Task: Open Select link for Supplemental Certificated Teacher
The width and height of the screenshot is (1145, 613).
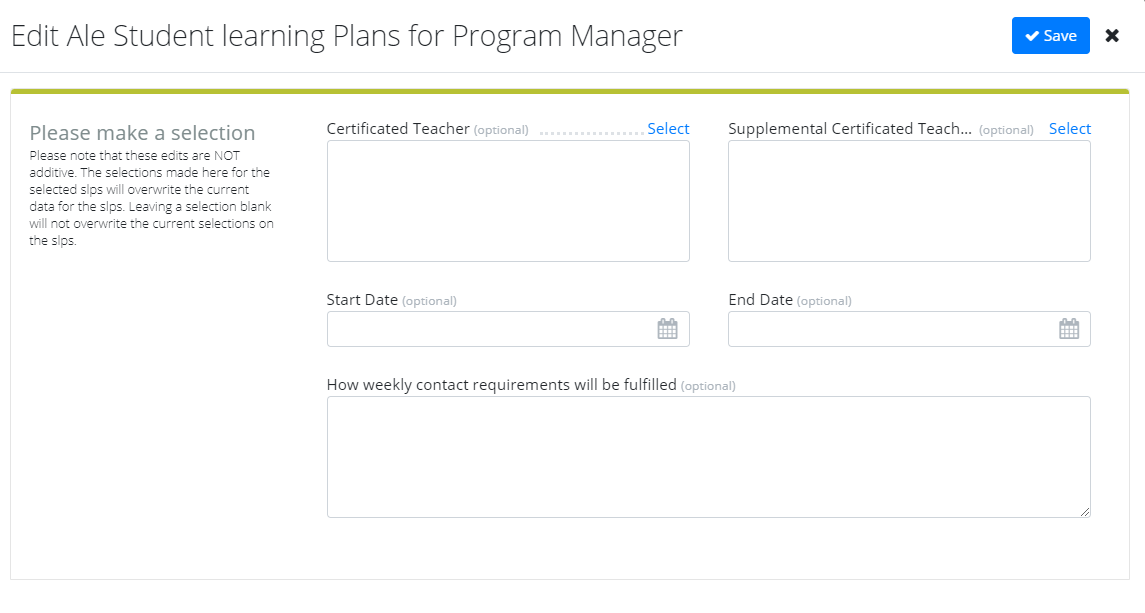Action: click(x=1069, y=129)
